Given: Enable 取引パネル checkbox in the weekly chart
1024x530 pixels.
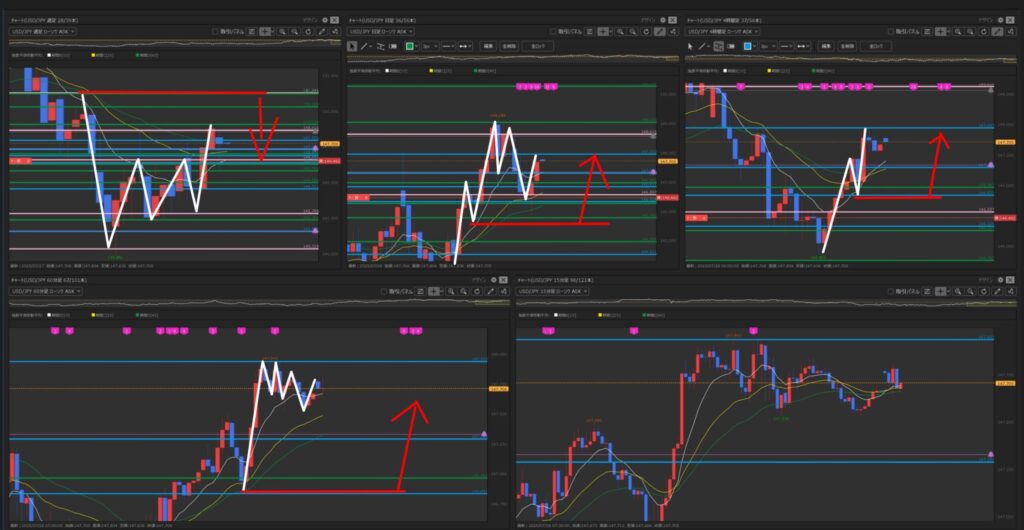Looking at the screenshot, I should click(216, 31).
